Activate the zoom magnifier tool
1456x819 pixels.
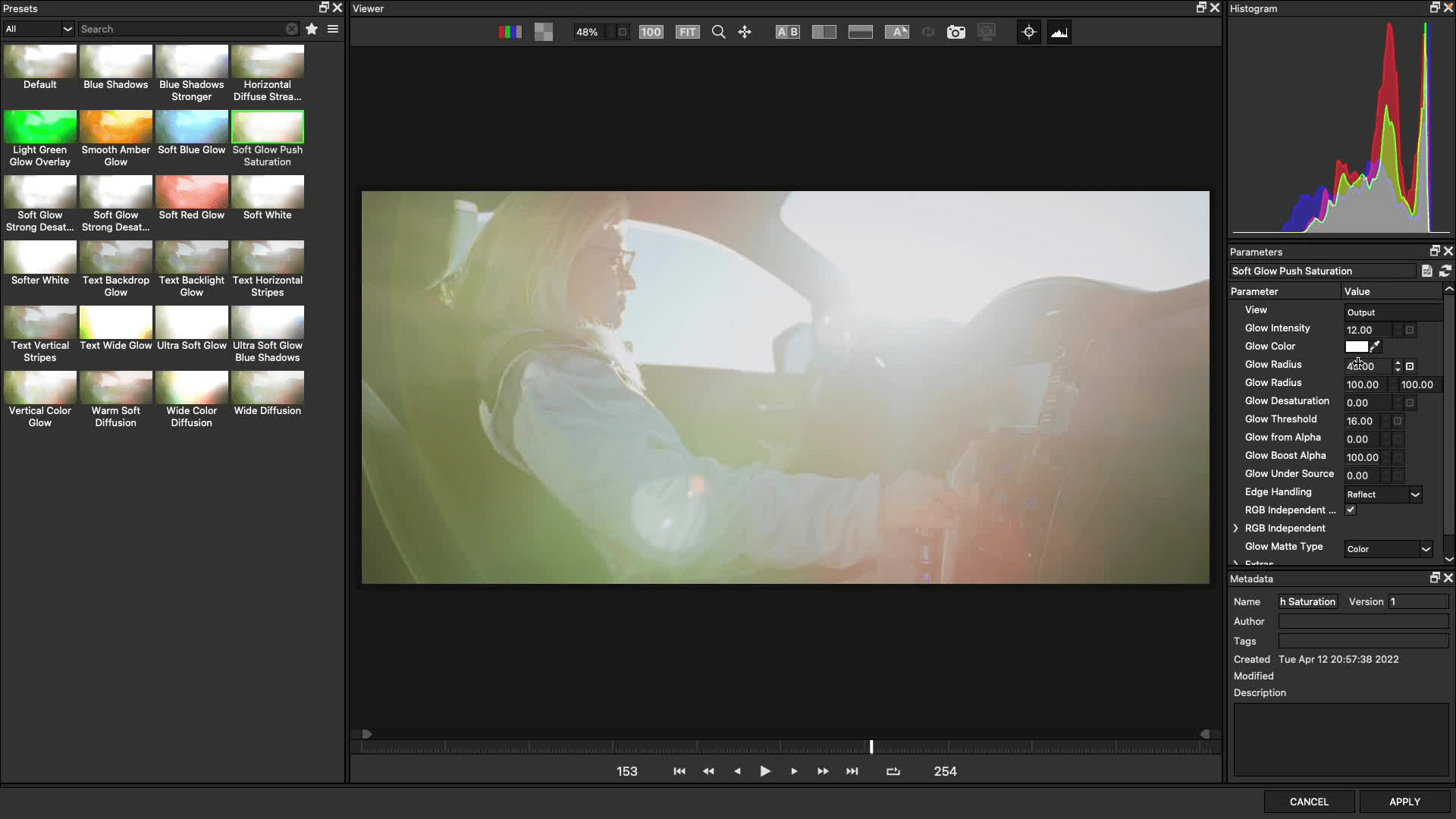click(718, 32)
